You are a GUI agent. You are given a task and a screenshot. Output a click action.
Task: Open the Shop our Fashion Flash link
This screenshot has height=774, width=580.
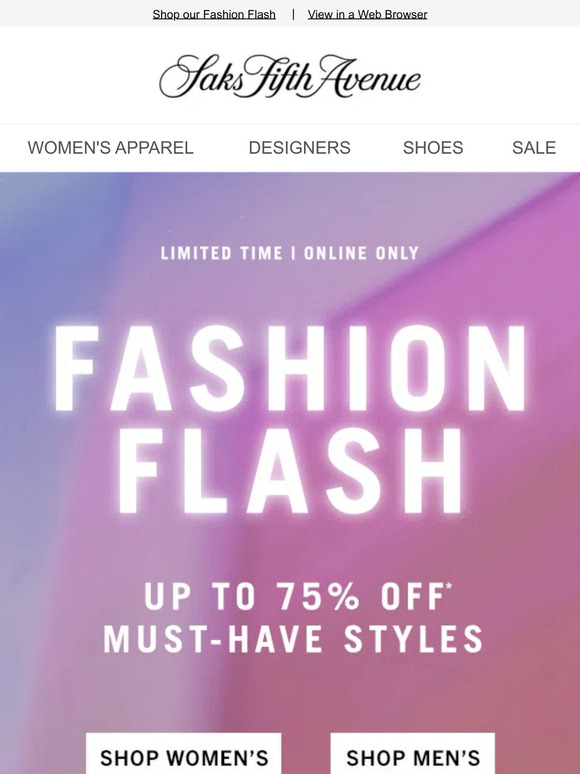point(214,14)
